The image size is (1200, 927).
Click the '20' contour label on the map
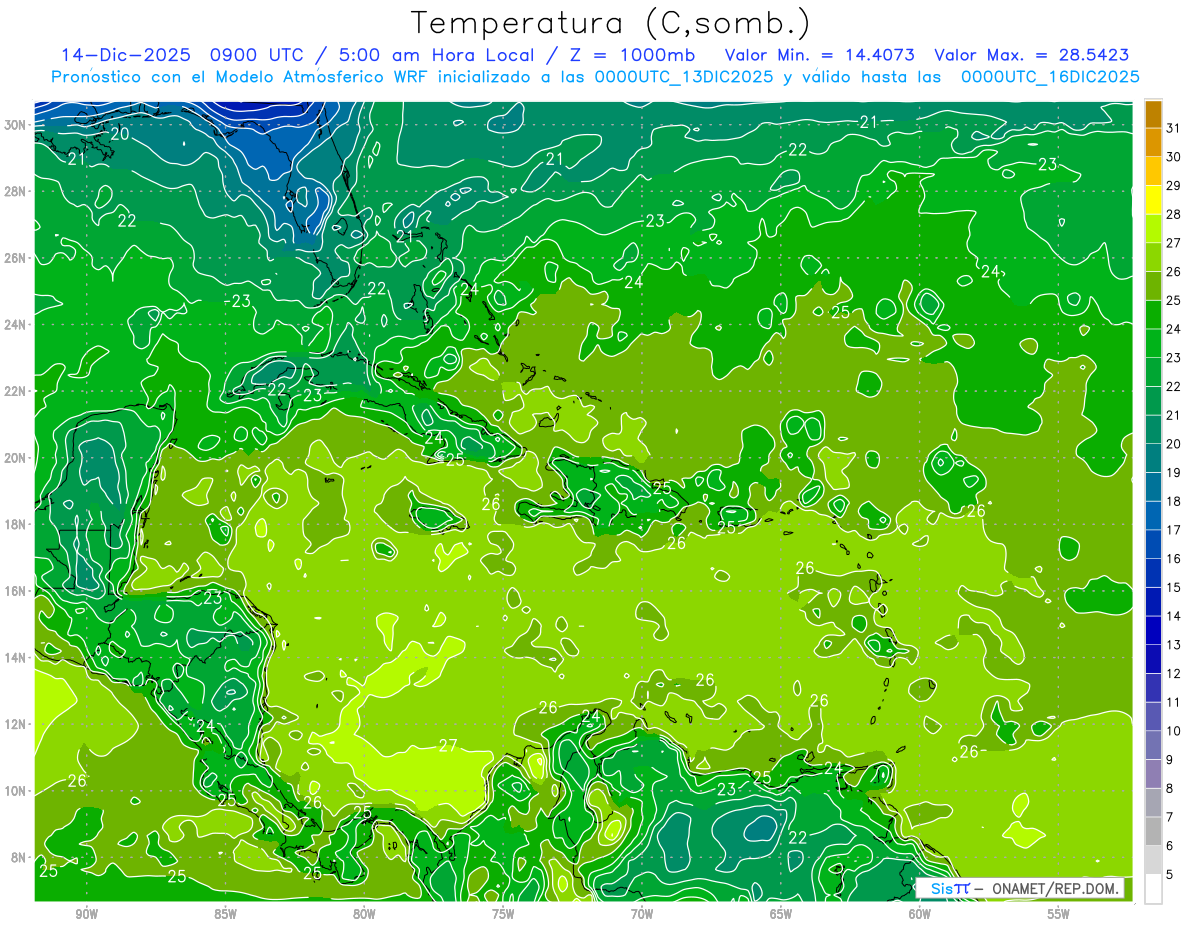pyautogui.click(x=120, y=133)
